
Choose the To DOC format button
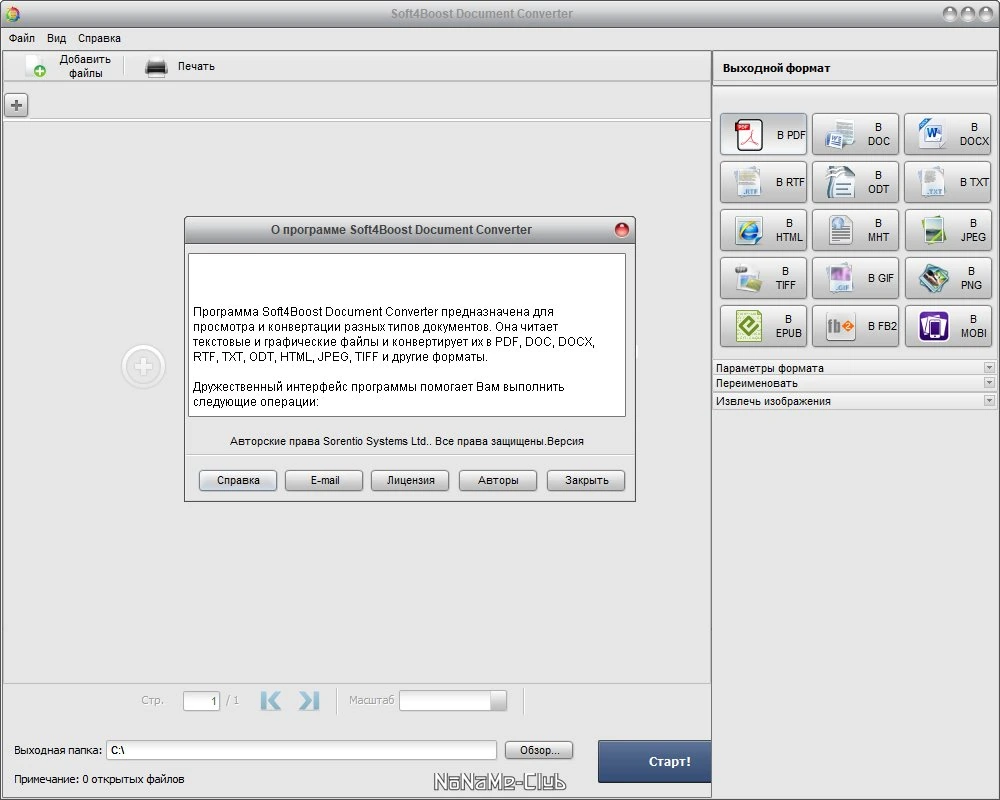(855, 134)
